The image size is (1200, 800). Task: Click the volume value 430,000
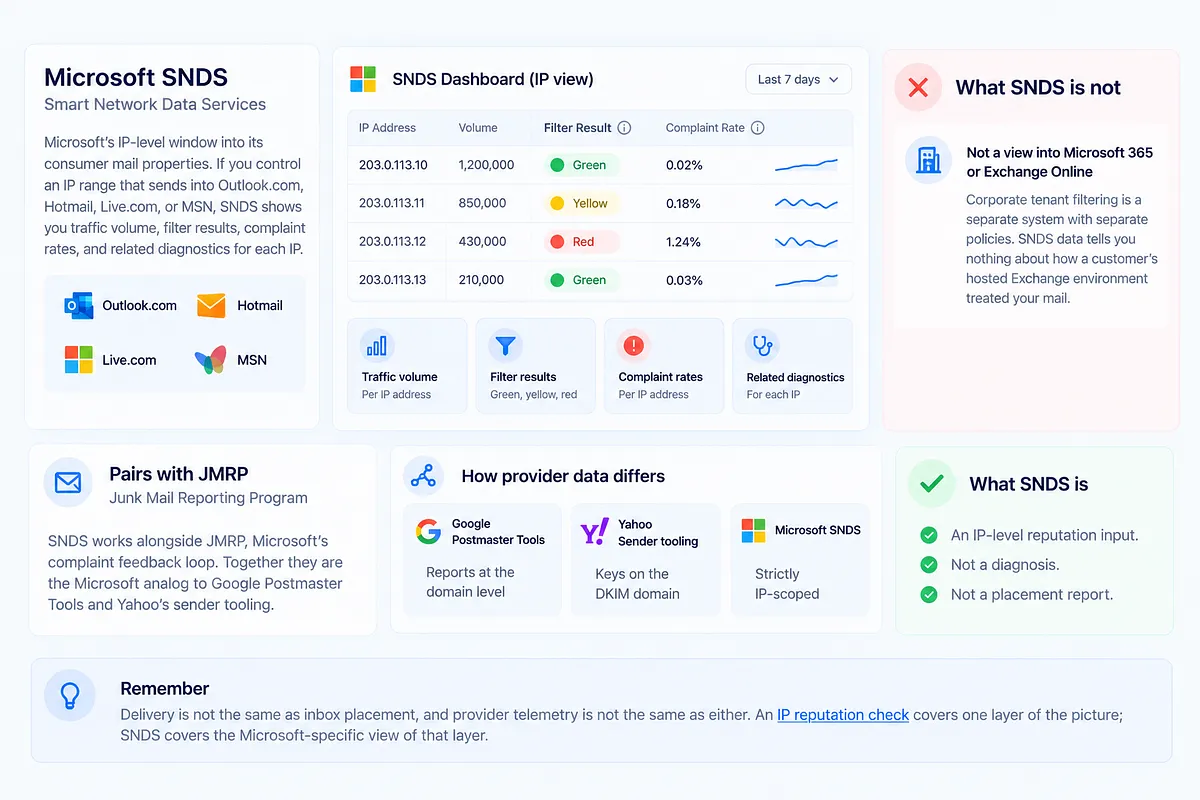(x=483, y=242)
